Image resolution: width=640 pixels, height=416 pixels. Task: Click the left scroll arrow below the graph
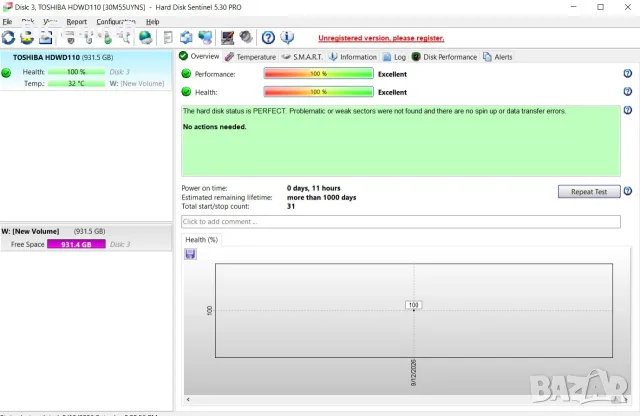click(188, 399)
